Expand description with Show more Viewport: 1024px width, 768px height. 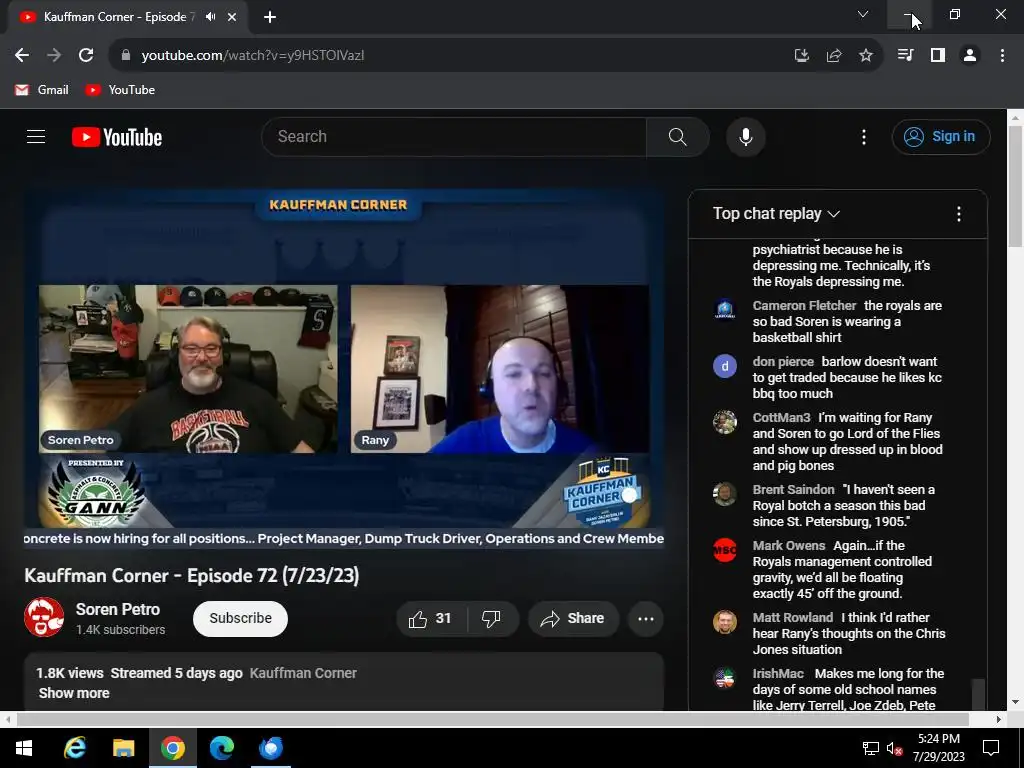[74, 693]
